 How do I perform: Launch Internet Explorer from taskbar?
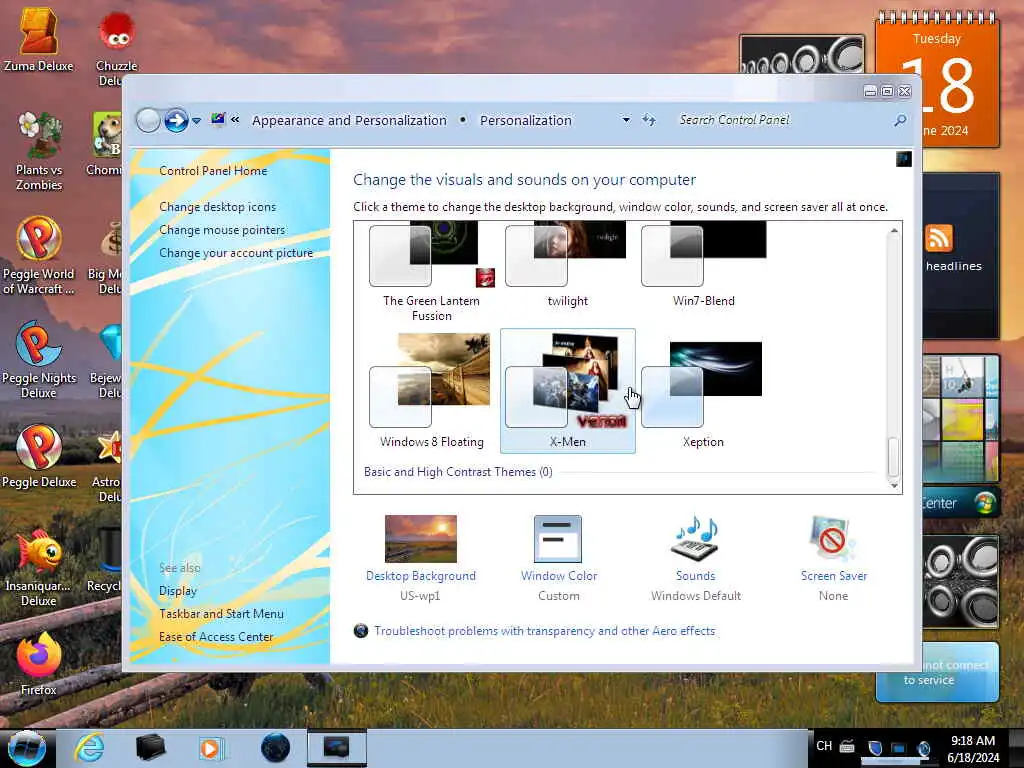[x=89, y=747]
